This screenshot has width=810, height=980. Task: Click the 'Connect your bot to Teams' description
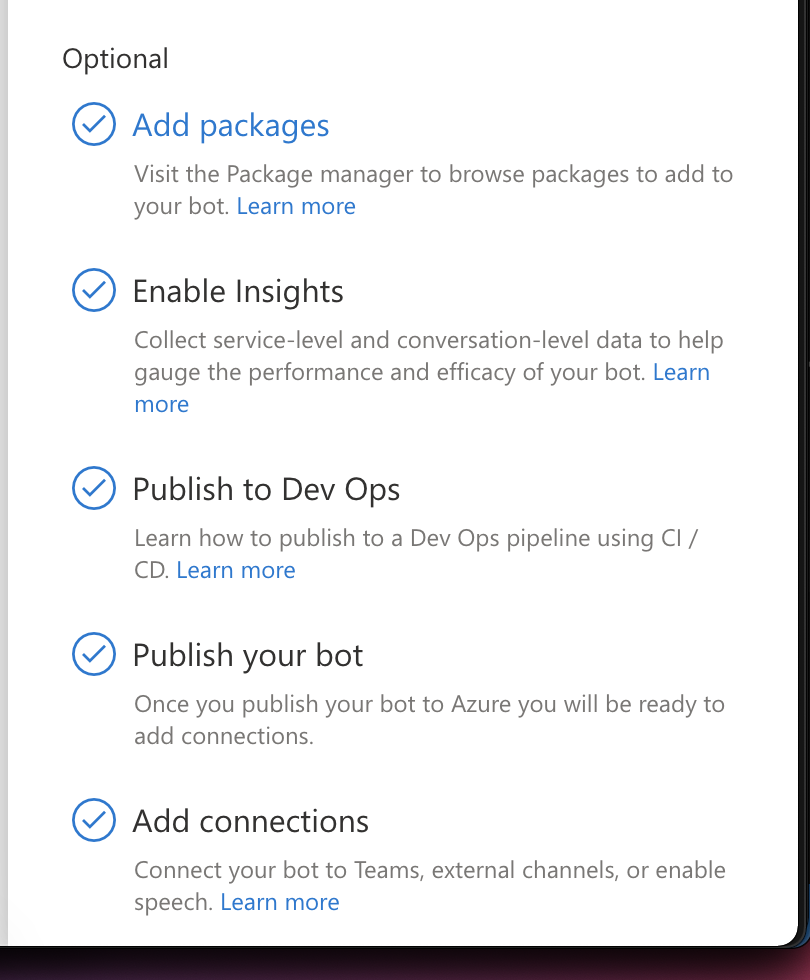430,886
